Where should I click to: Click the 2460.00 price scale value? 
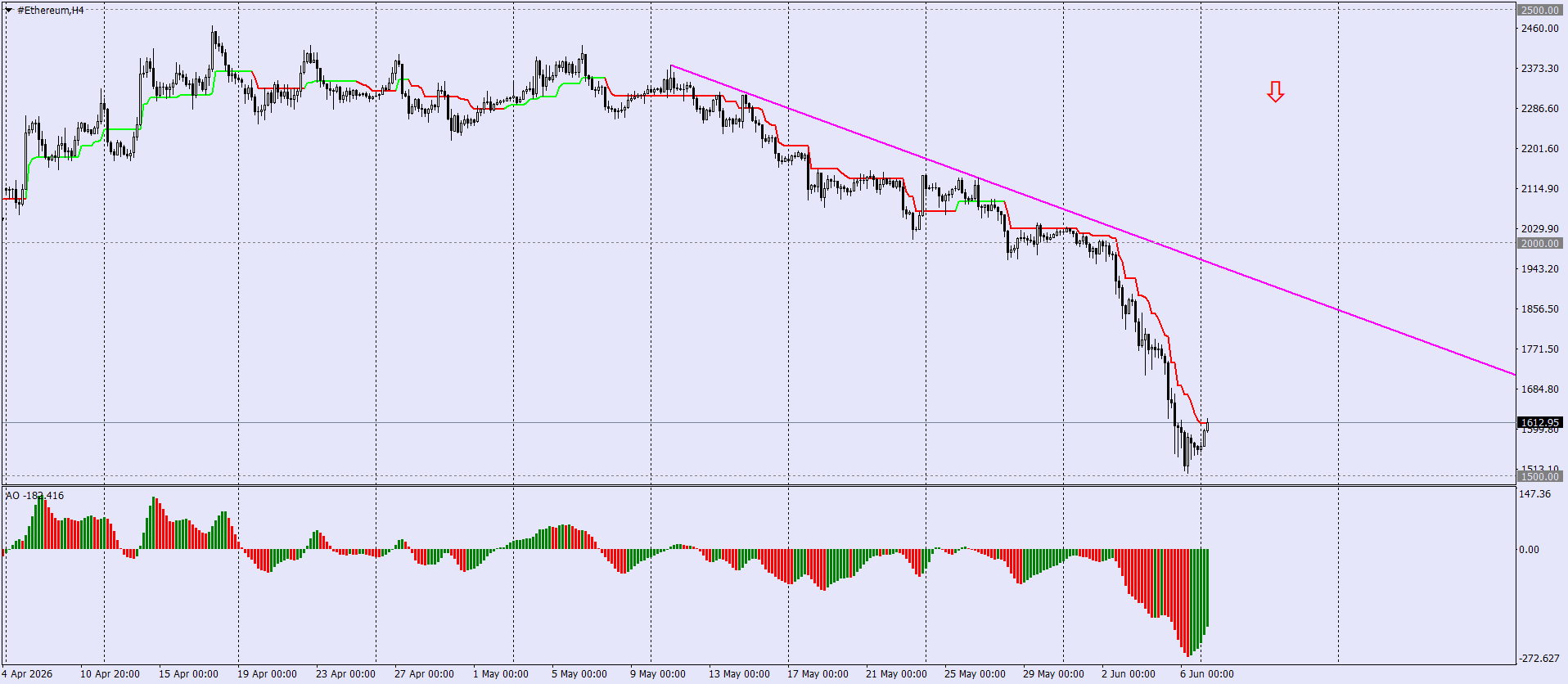click(x=1540, y=29)
